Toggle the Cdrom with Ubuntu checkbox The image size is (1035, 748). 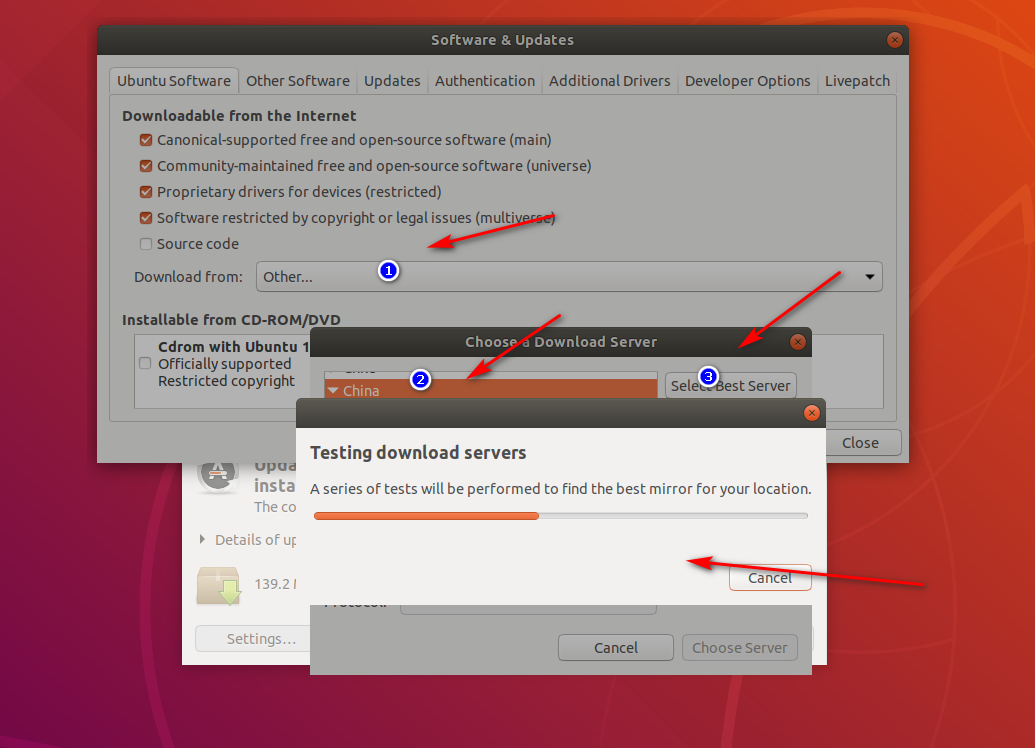coord(145,363)
